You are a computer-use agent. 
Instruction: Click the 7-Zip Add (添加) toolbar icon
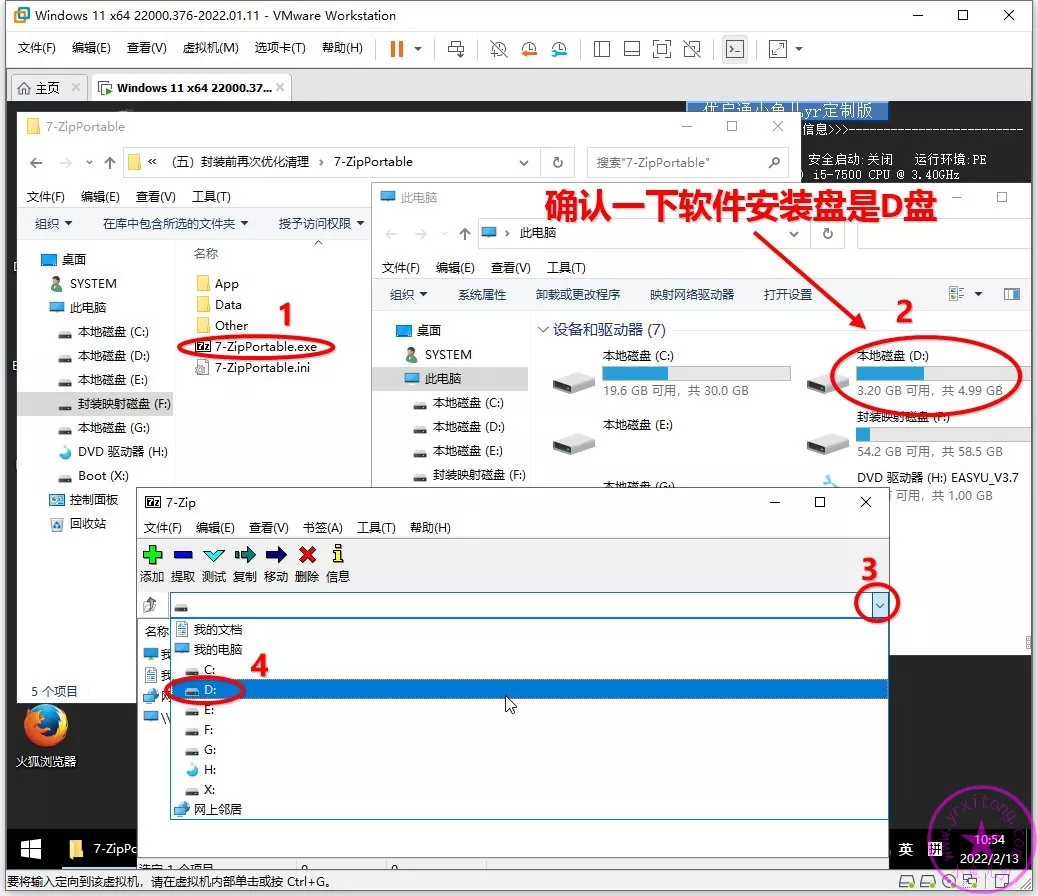click(152, 556)
